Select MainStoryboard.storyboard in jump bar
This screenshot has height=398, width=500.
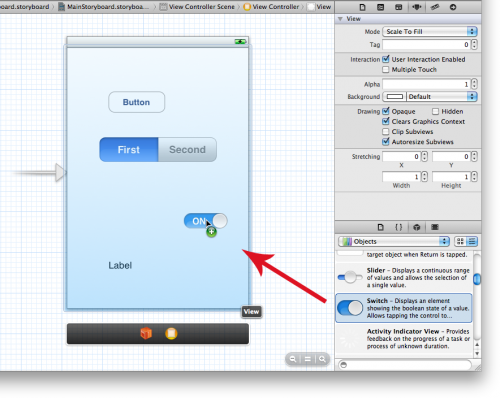click(x=104, y=7)
